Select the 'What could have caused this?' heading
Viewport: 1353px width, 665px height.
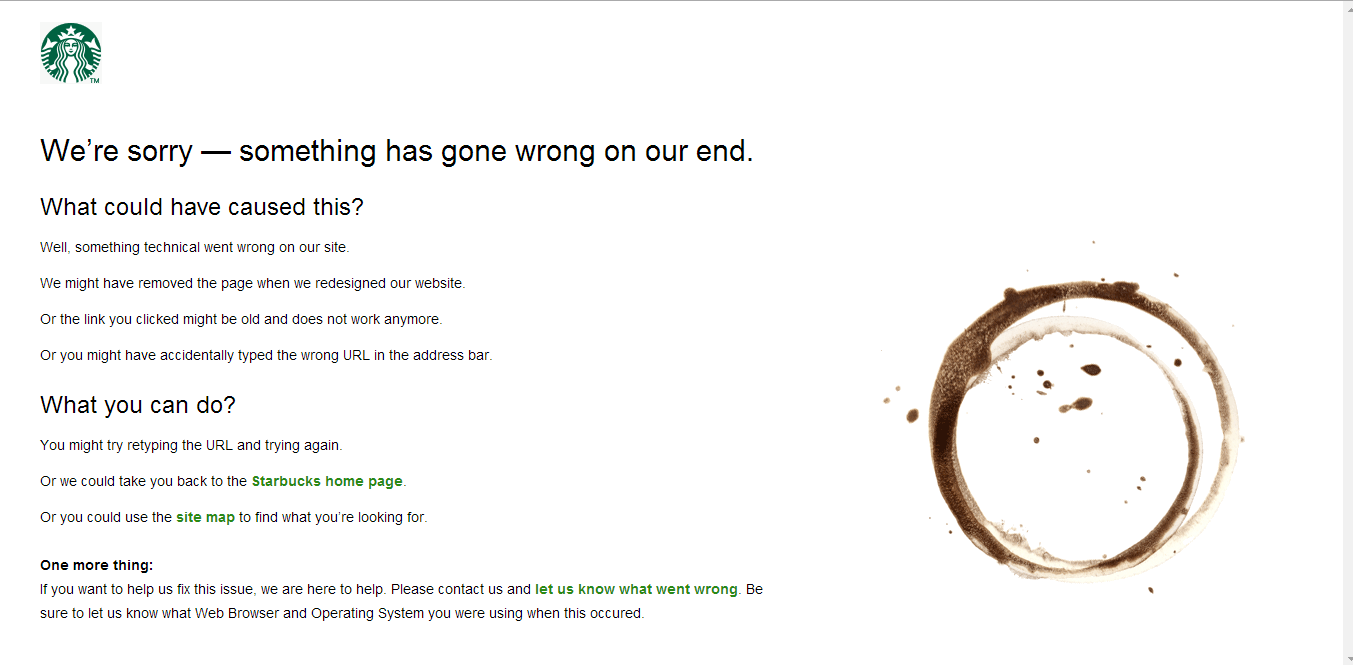point(202,207)
